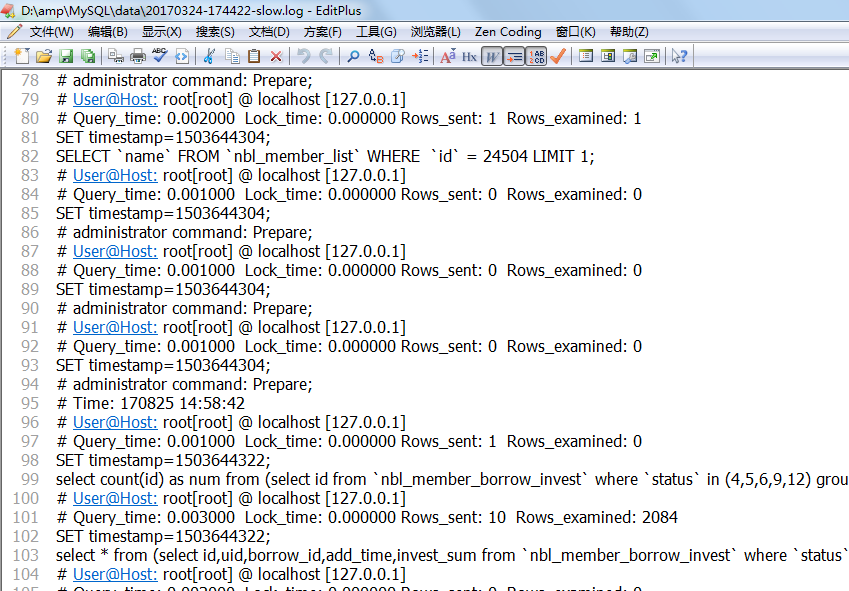Click the red X Delete icon

[x=276, y=56]
